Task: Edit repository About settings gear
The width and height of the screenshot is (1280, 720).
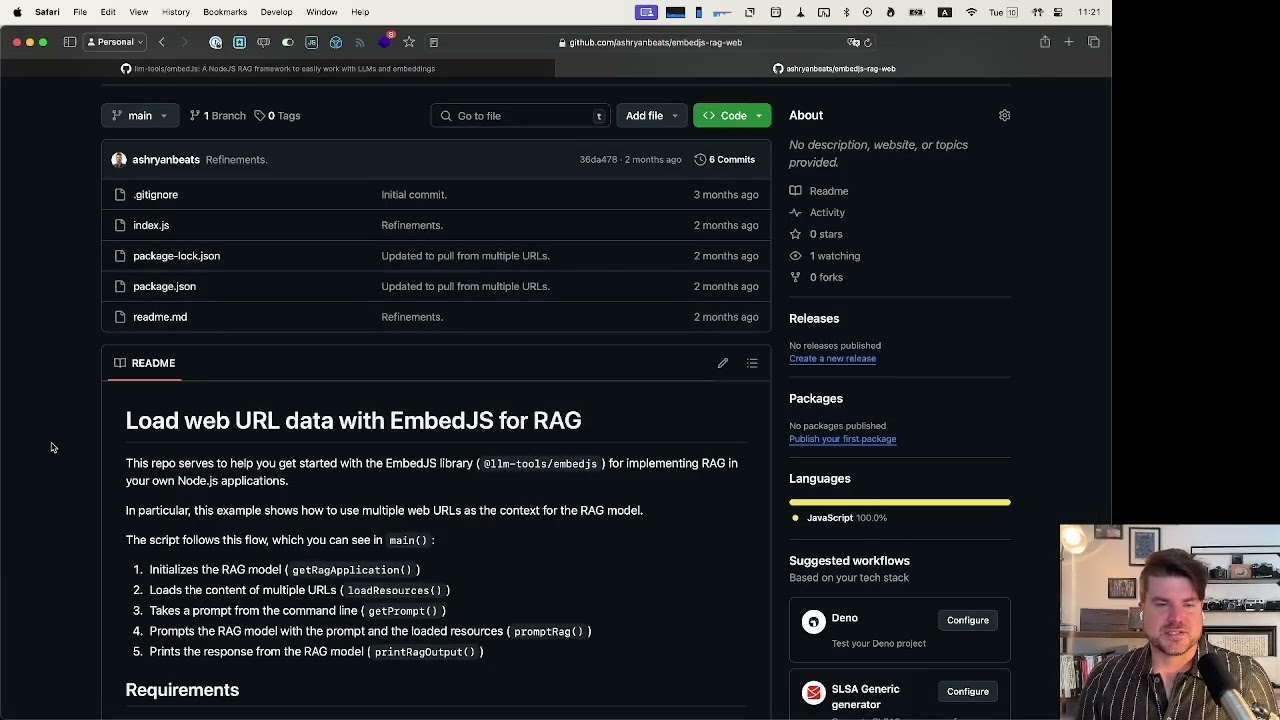Action: (x=1004, y=116)
